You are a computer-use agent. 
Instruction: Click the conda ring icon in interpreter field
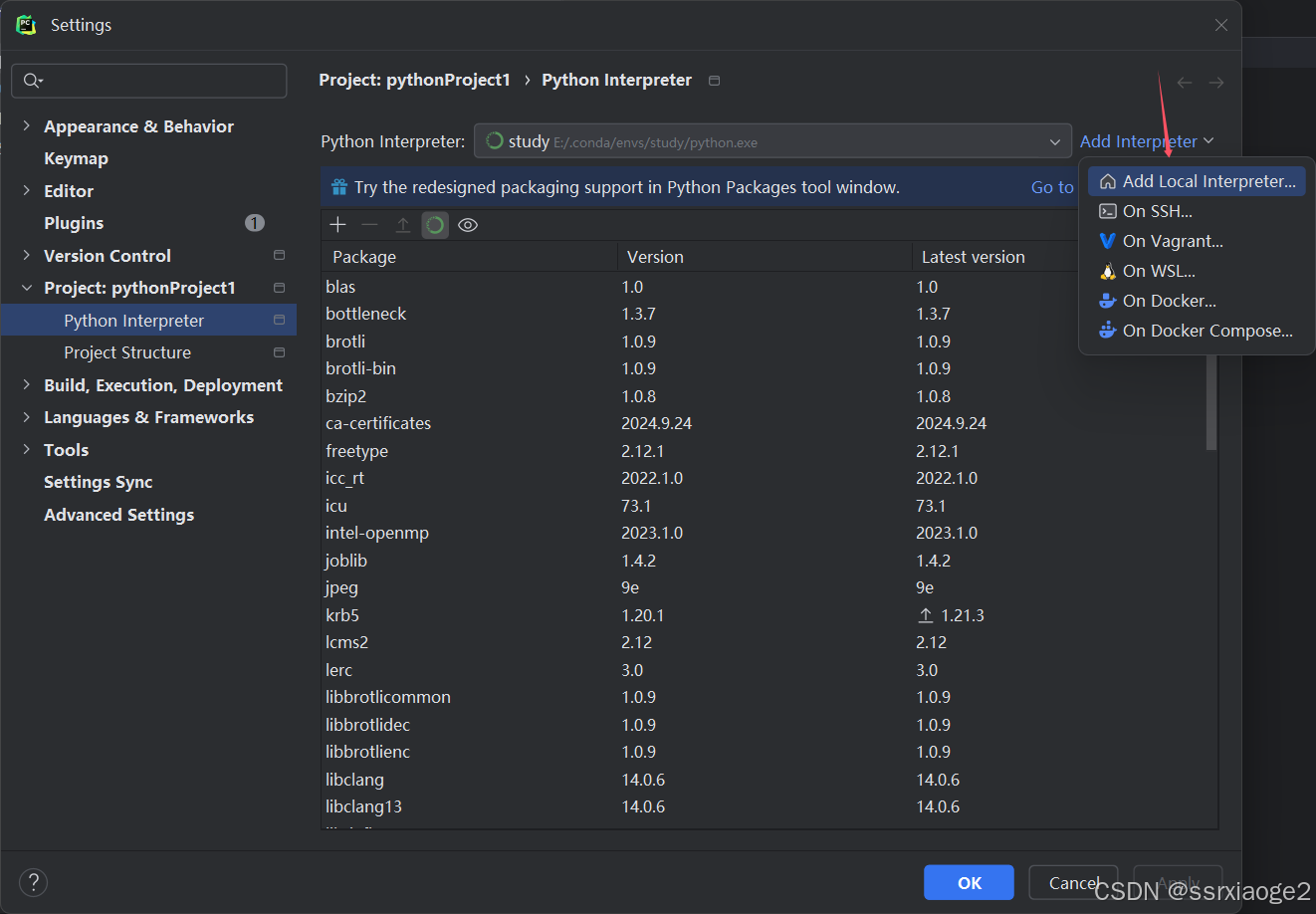[x=495, y=141]
